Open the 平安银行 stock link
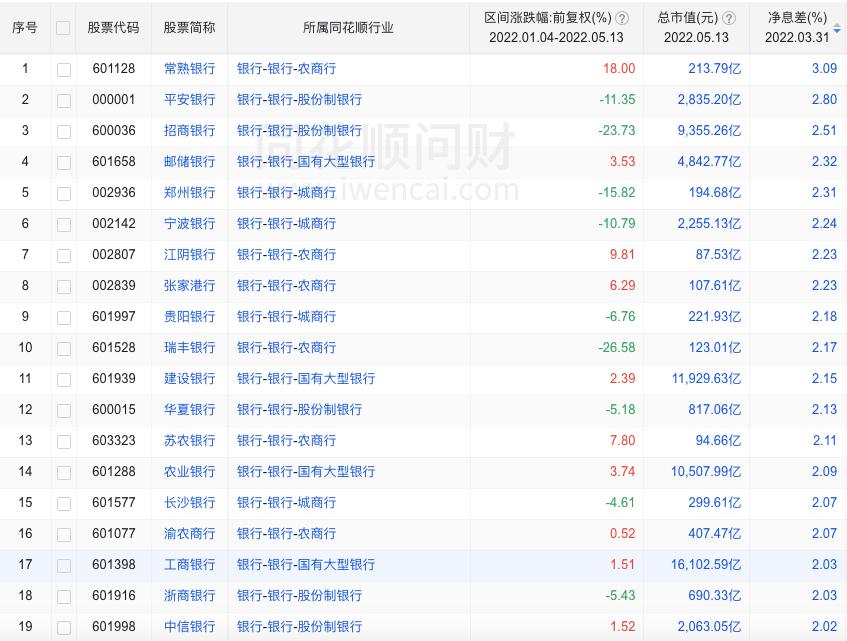This screenshot has height=641, width=847. point(189,100)
